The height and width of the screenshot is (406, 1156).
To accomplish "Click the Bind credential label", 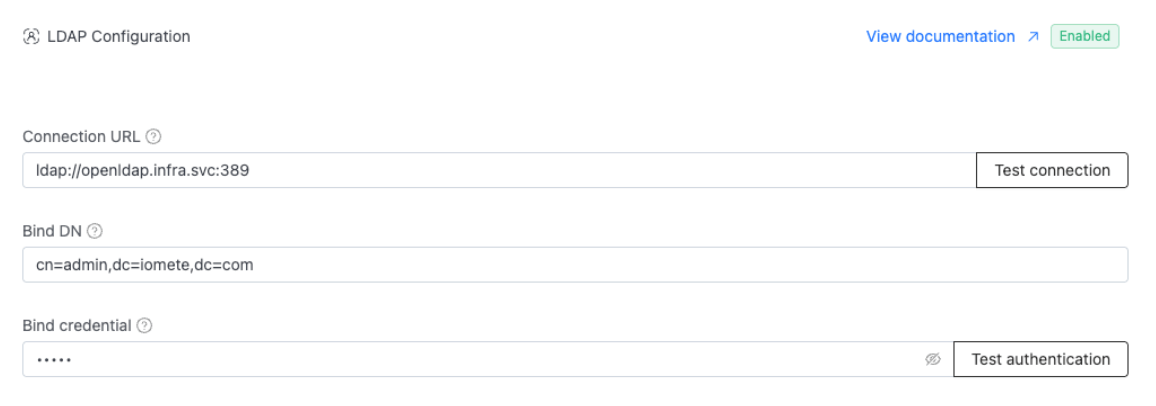I will coord(77,325).
